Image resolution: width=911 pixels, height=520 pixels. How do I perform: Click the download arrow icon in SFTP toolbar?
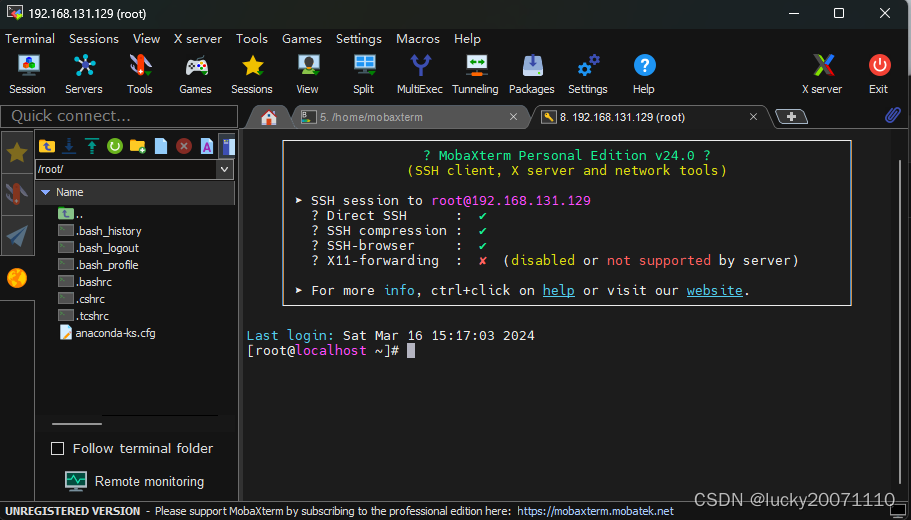click(69, 146)
